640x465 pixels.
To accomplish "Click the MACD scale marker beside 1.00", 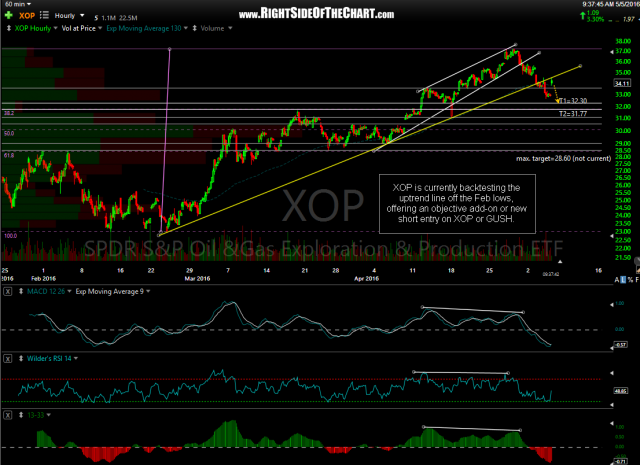I will click(x=611, y=305).
